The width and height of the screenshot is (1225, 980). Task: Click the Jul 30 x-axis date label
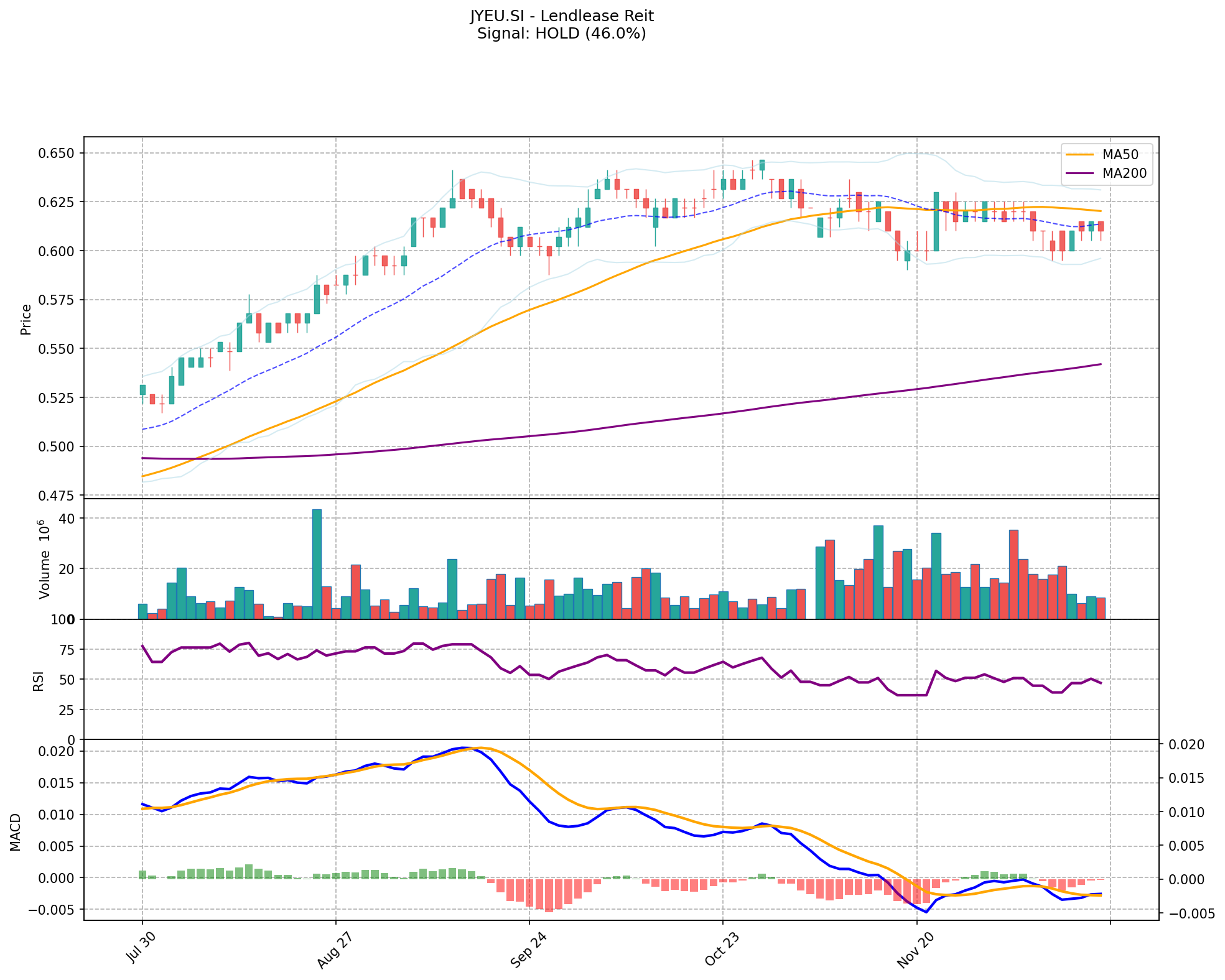[x=140, y=948]
